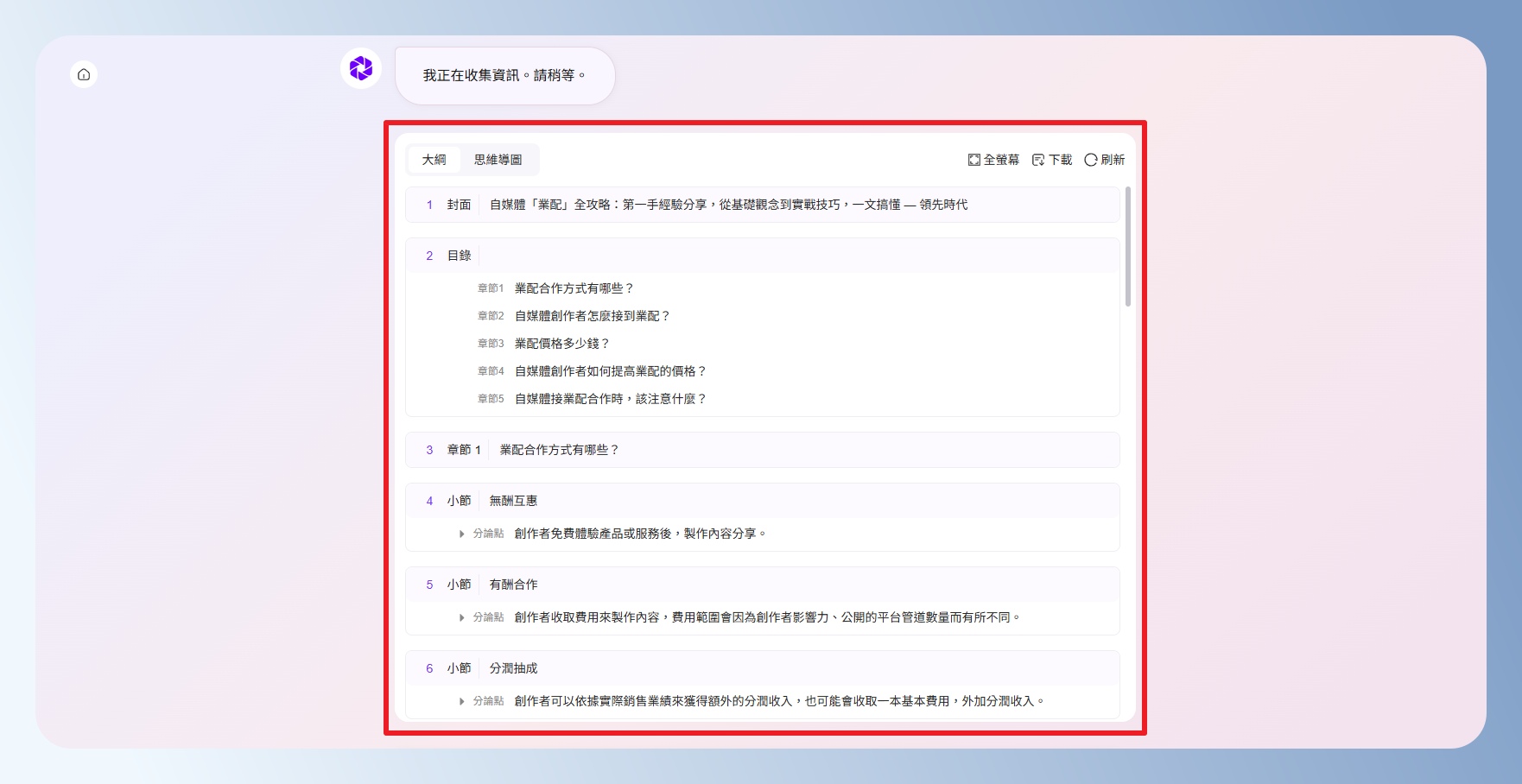1522x784 pixels.
Task: Expand the 分潤抽成 bullet point arrow
Action: pyautogui.click(x=462, y=701)
